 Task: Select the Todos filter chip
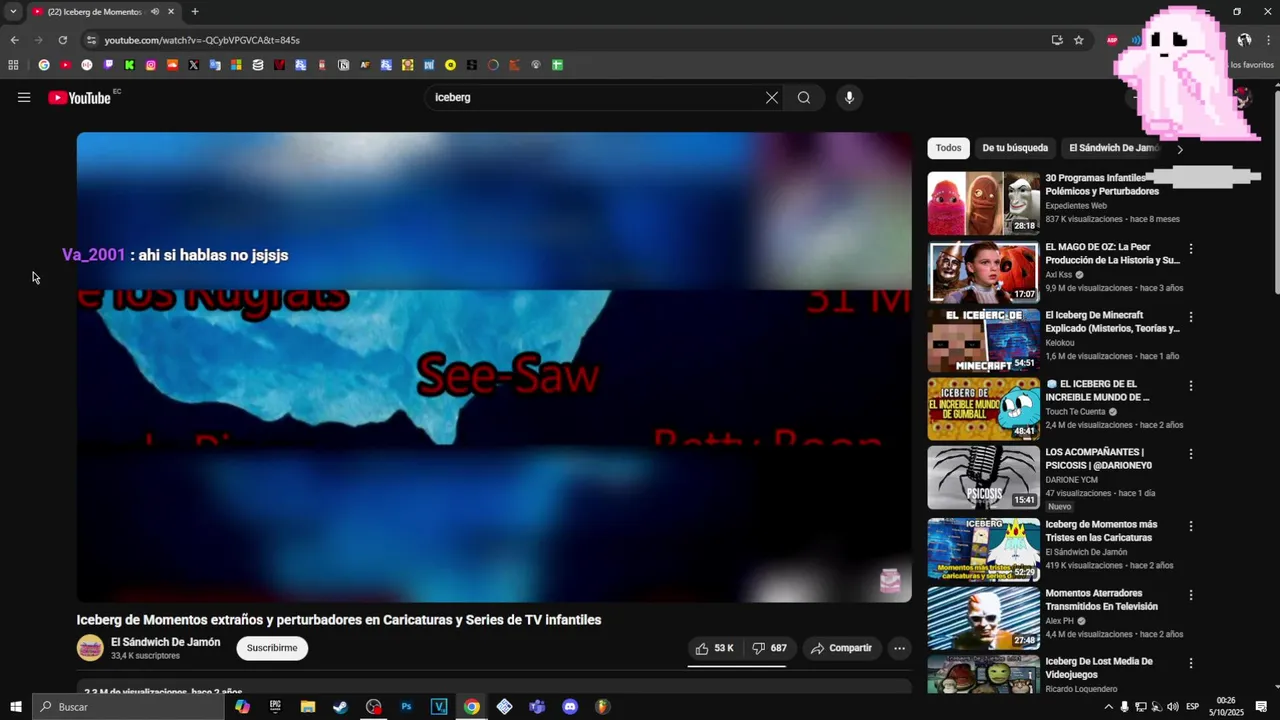949,148
